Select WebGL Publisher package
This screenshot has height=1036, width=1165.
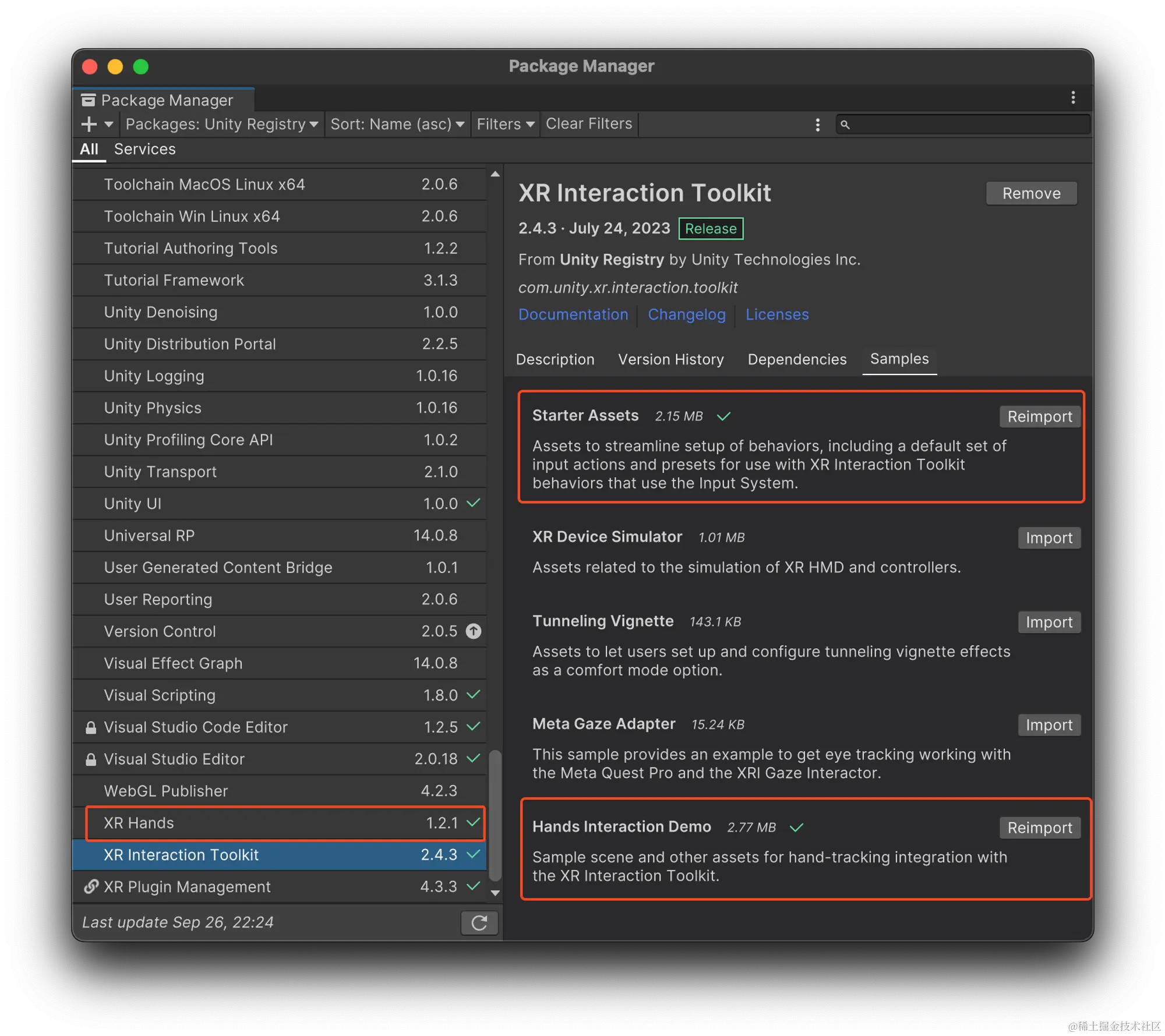[280, 791]
